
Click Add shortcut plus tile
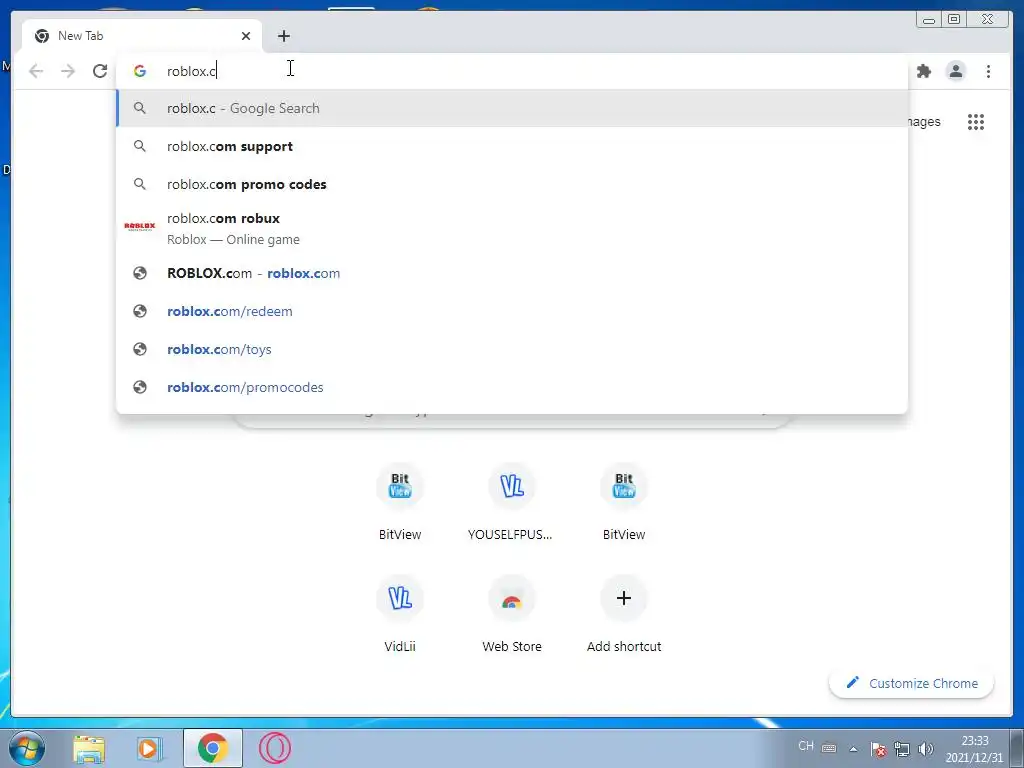(x=624, y=614)
